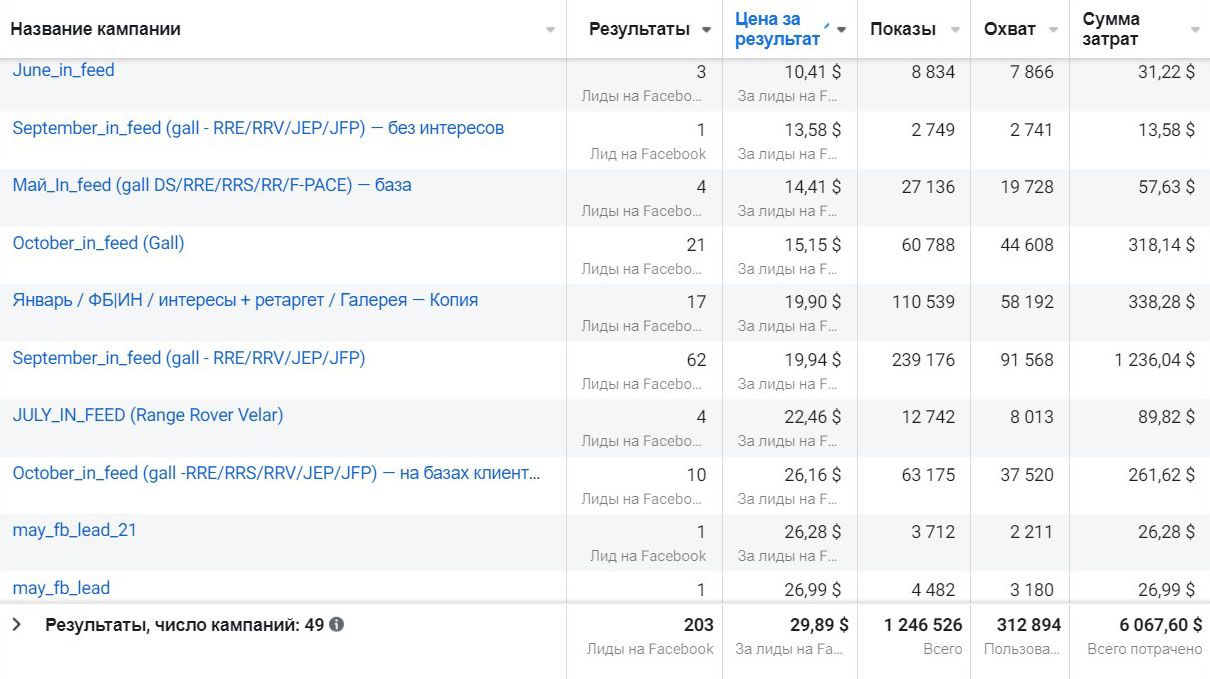Viewport: 1210px width, 679px height.
Task: Open Январь ФБ|ИН Галерея Копия campaign
Action: tap(245, 300)
